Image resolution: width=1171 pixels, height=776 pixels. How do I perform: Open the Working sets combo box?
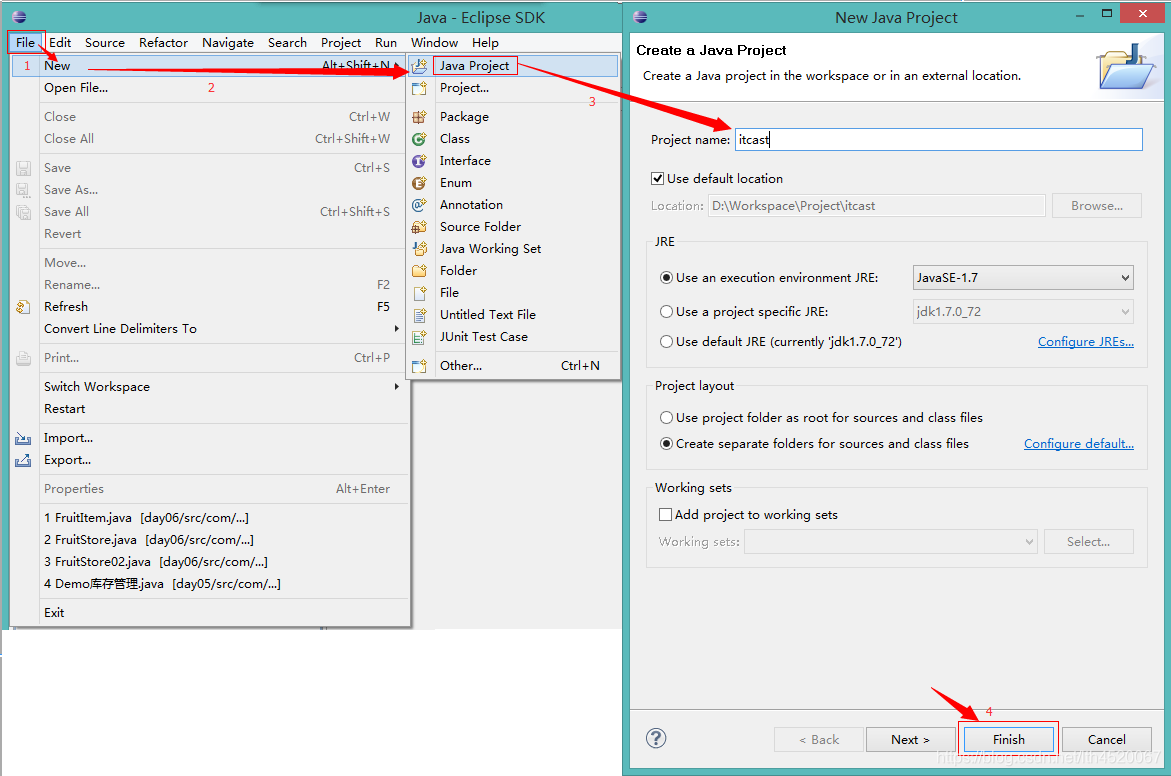pyautogui.click(x=891, y=541)
